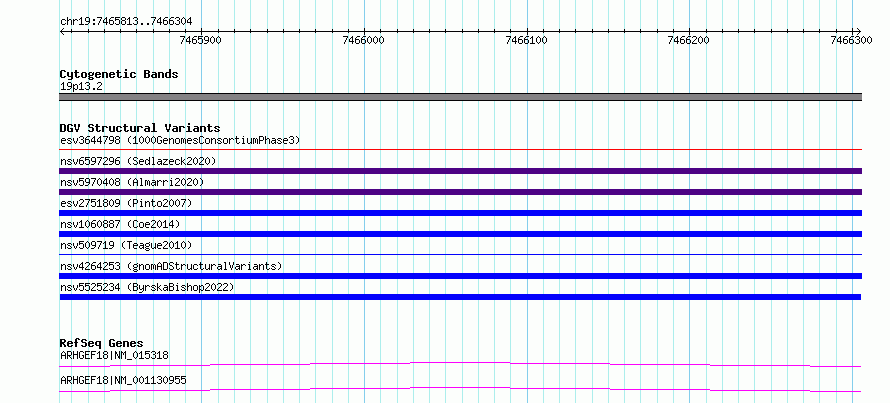Click the right arrowhead of the ruler

[859, 31]
